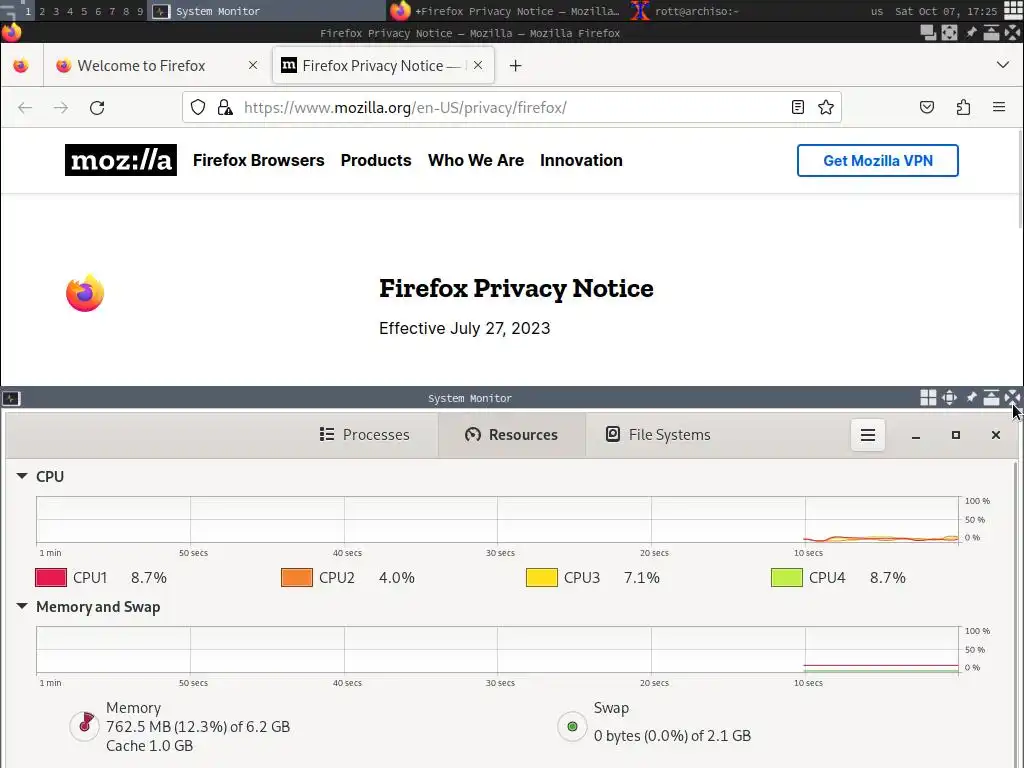Select the Firefox Privacy Notice tab
This screenshot has width=1024, height=768.
(x=383, y=65)
